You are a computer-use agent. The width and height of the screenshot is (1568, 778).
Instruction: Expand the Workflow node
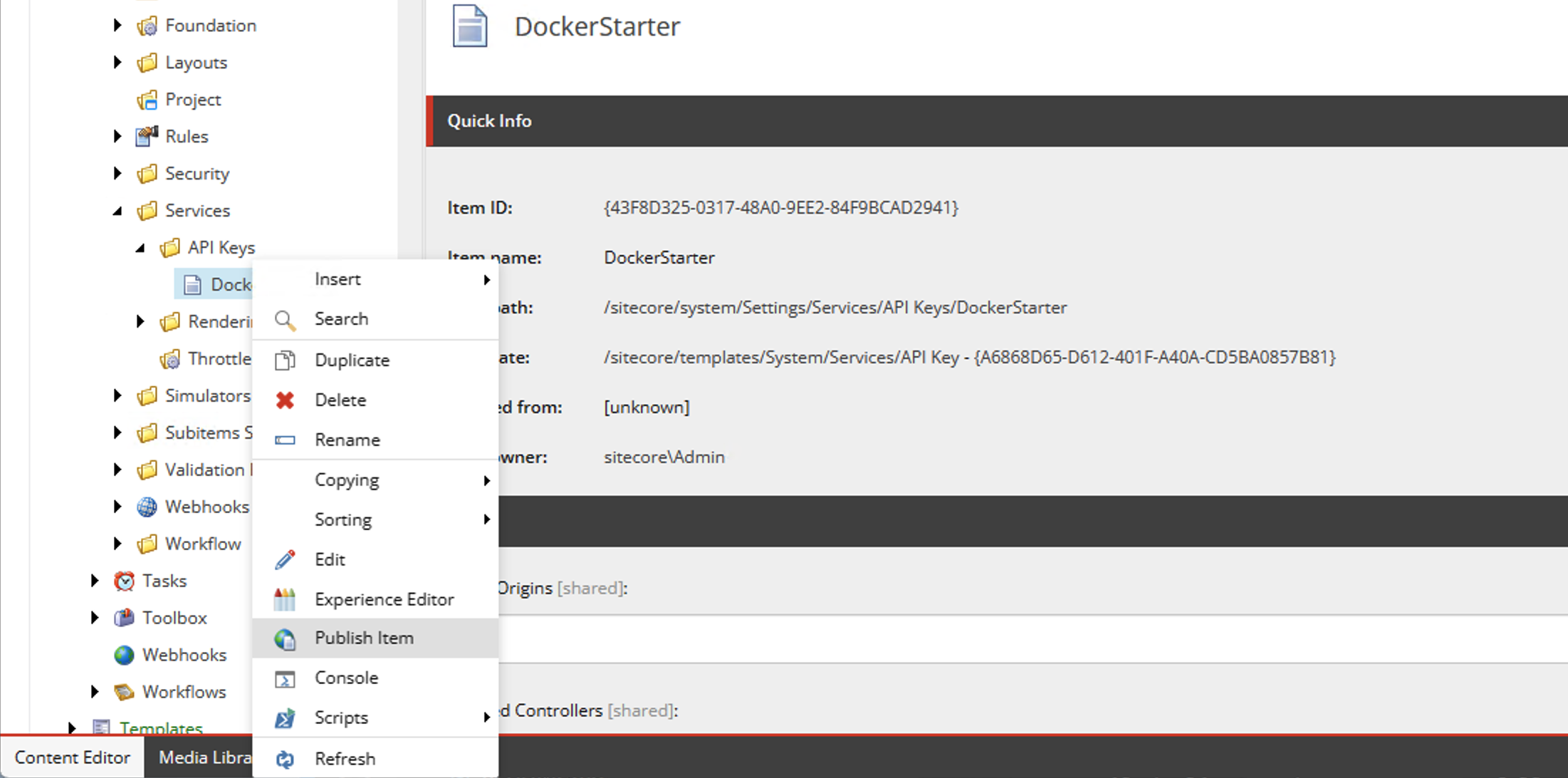pos(117,544)
